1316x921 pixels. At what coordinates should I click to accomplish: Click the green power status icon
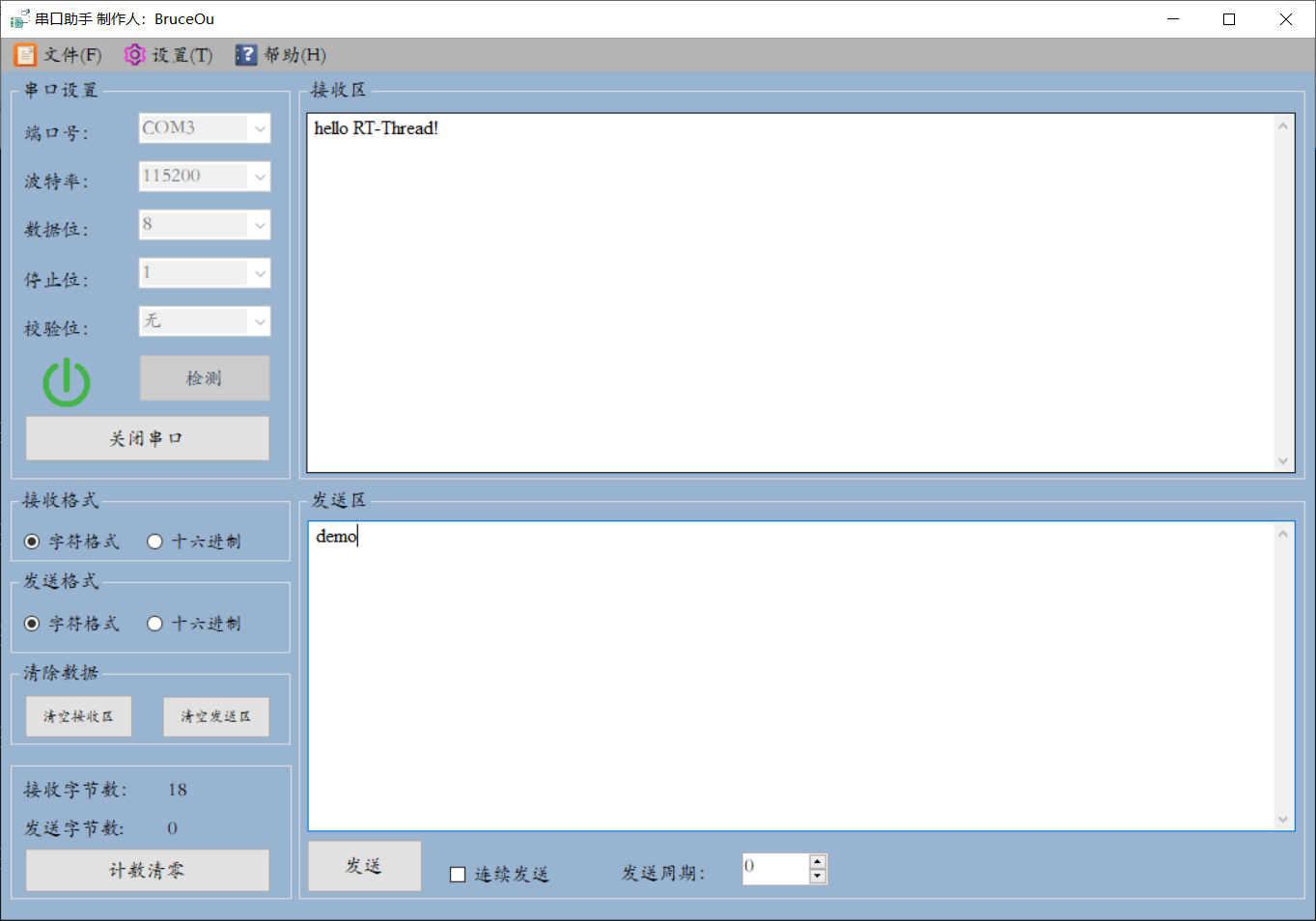[x=67, y=382]
